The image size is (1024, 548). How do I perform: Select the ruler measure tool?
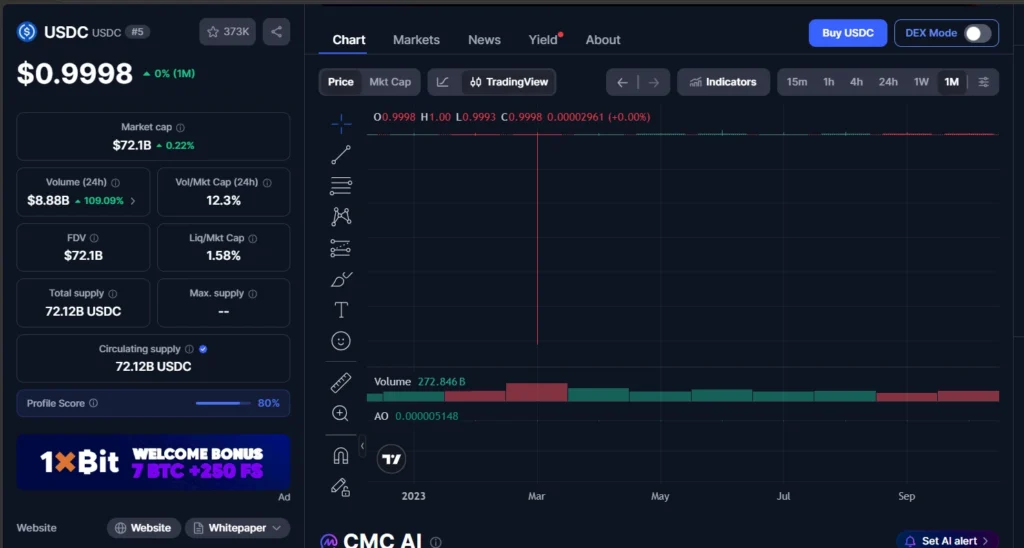coord(341,383)
